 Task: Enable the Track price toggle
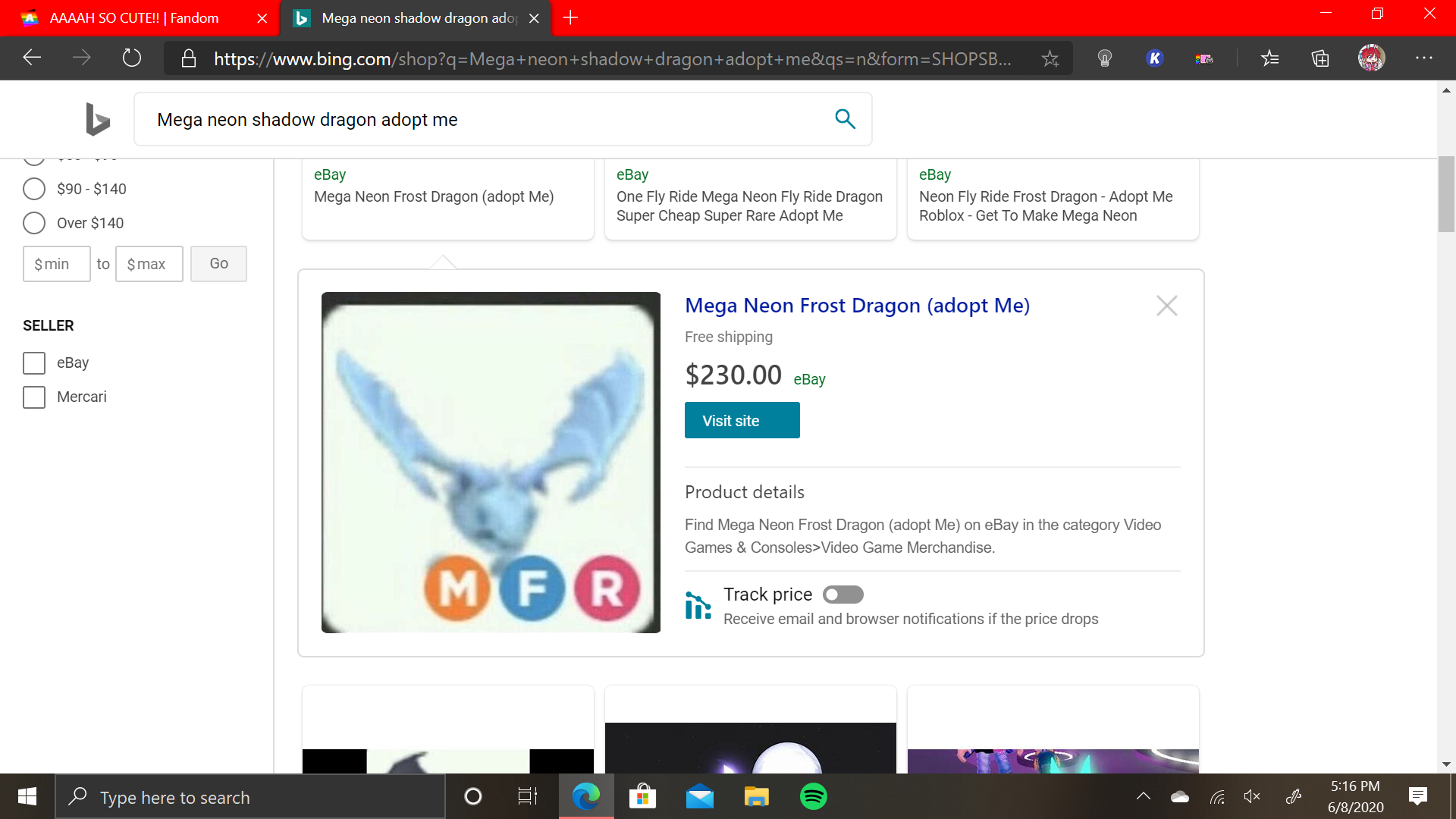tap(843, 595)
